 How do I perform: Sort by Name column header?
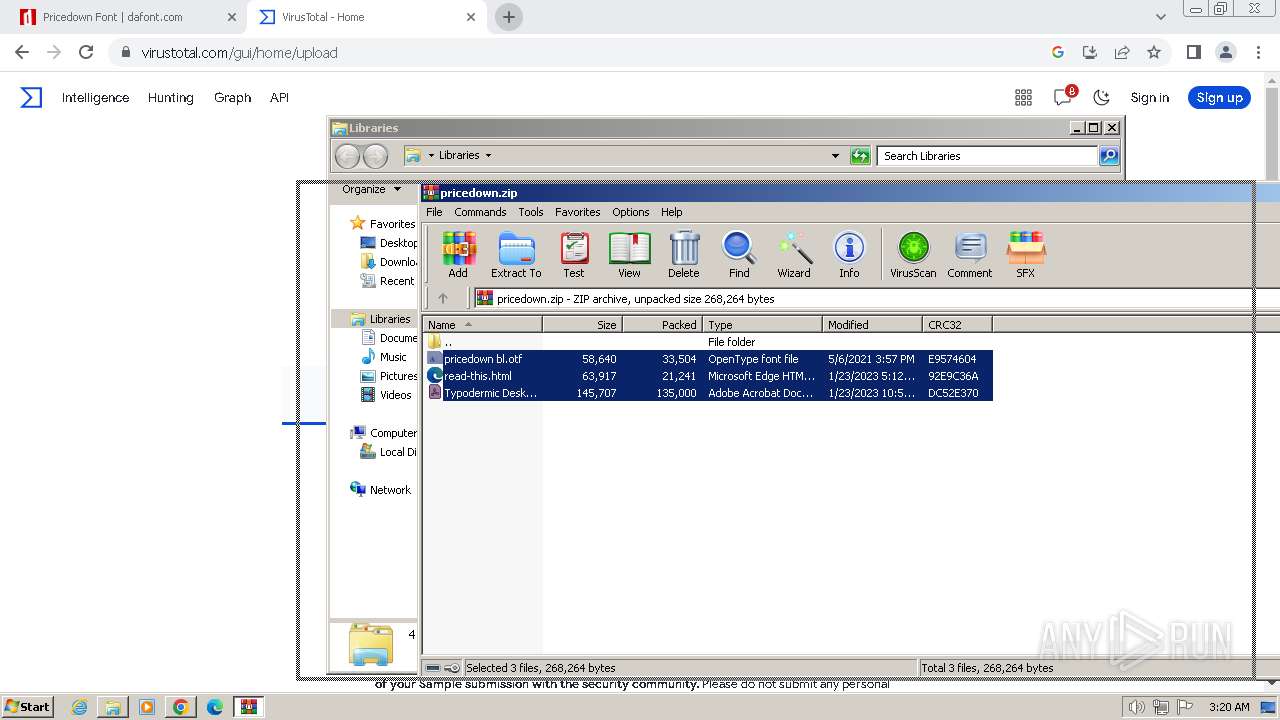[483, 325]
